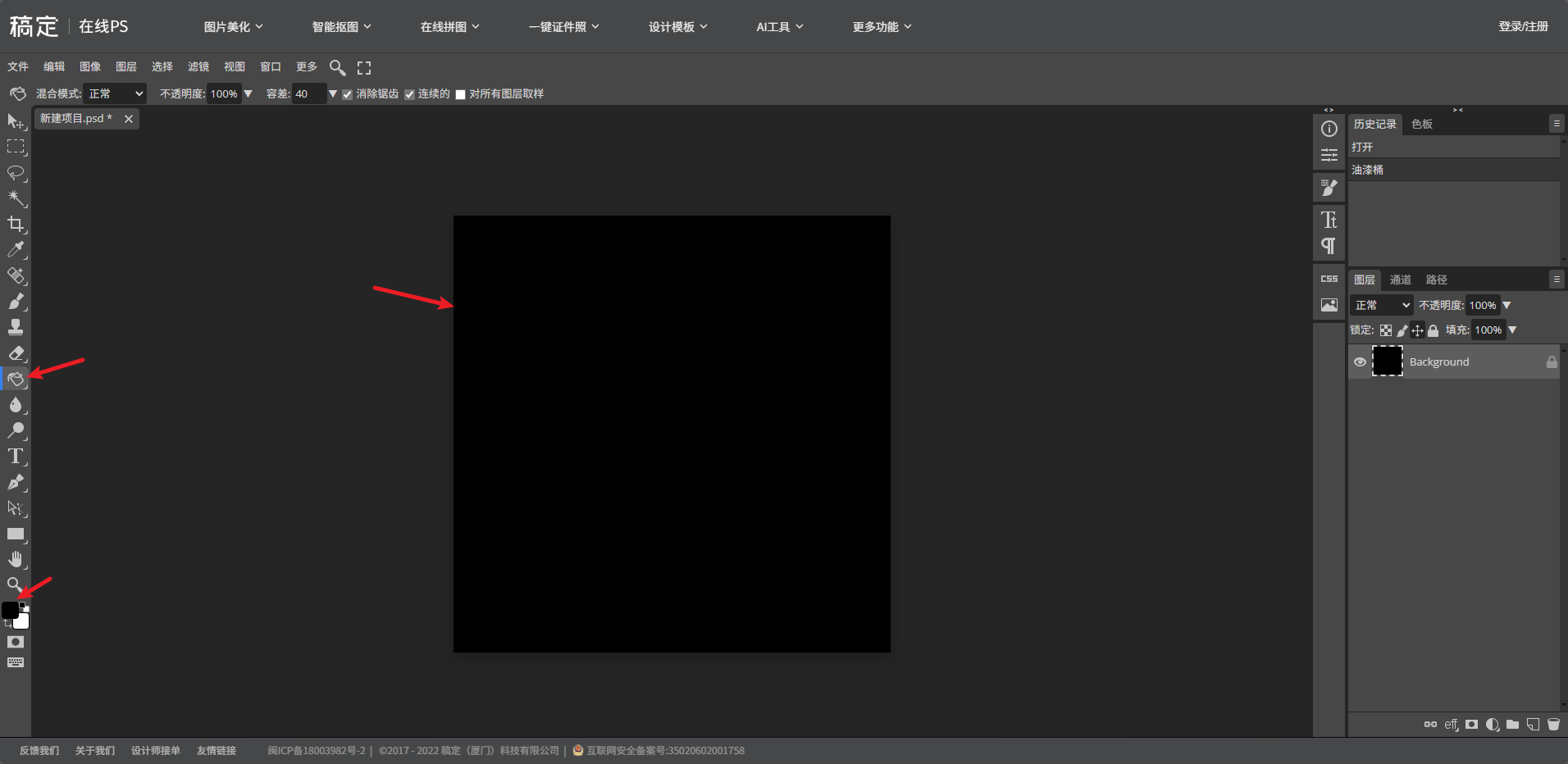
Task: Create a new layer
Action: tap(1533, 725)
